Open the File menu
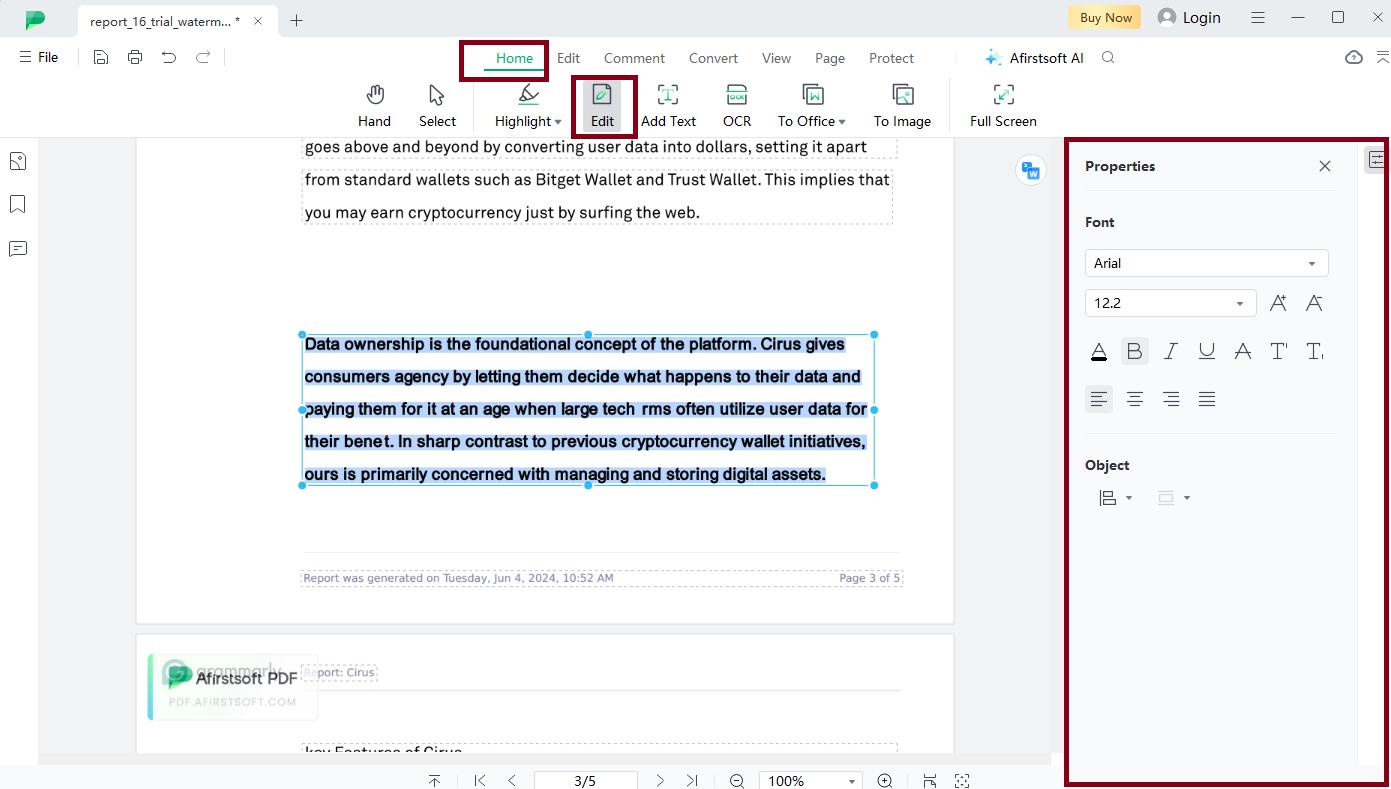This screenshot has width=1391, height=789. (x=39, y=57)
